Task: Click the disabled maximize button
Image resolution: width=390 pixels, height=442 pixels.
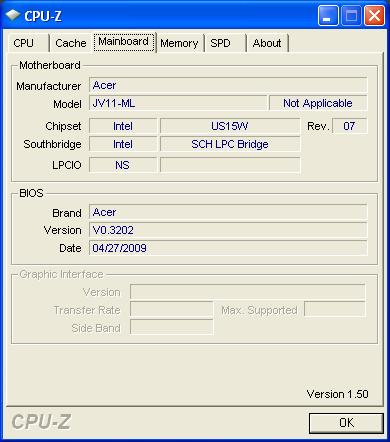Action: [351, 15]
